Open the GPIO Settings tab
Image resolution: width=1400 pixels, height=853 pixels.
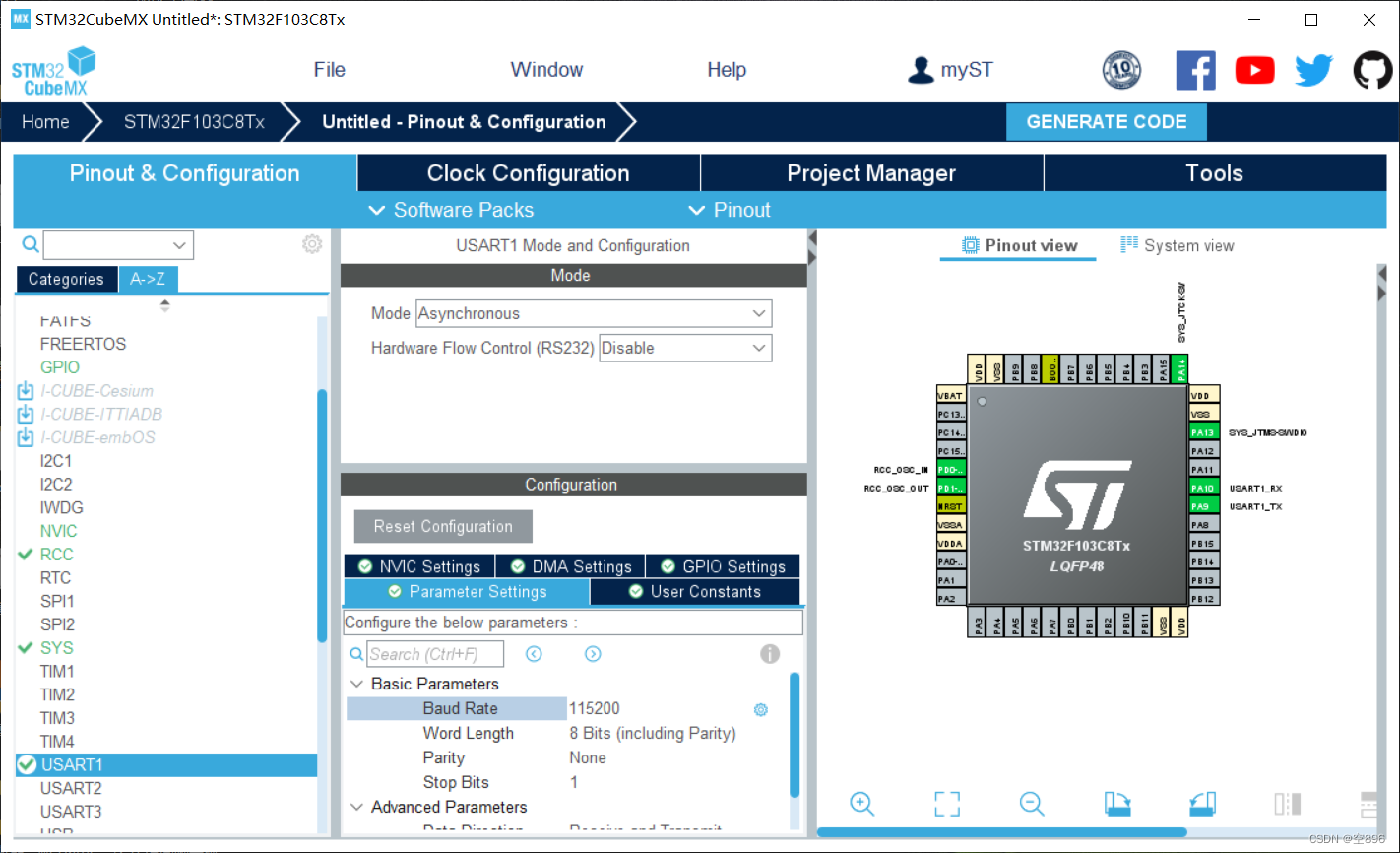(x=723, y=566)
